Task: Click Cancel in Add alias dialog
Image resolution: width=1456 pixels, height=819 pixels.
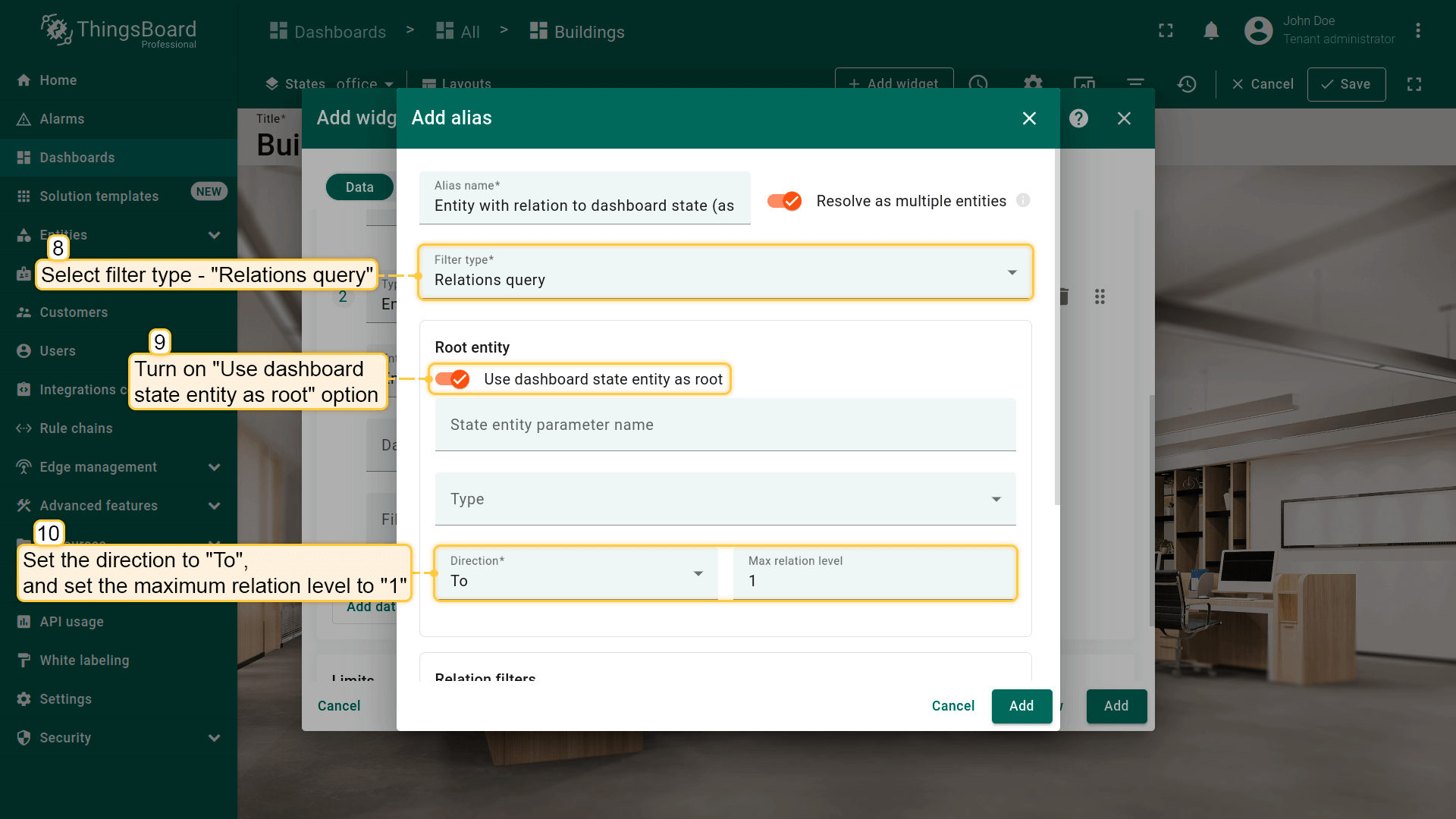Action: coord(952,706)
